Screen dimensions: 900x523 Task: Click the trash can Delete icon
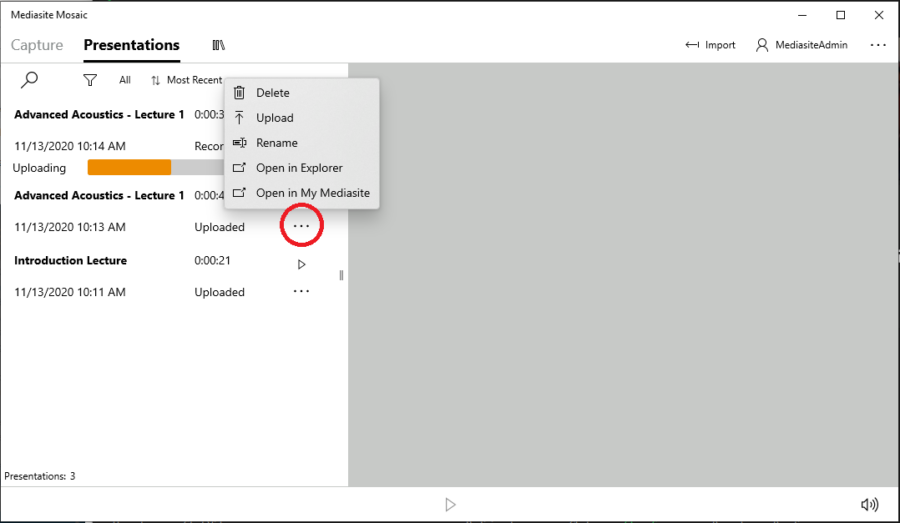tap(239, 92)
